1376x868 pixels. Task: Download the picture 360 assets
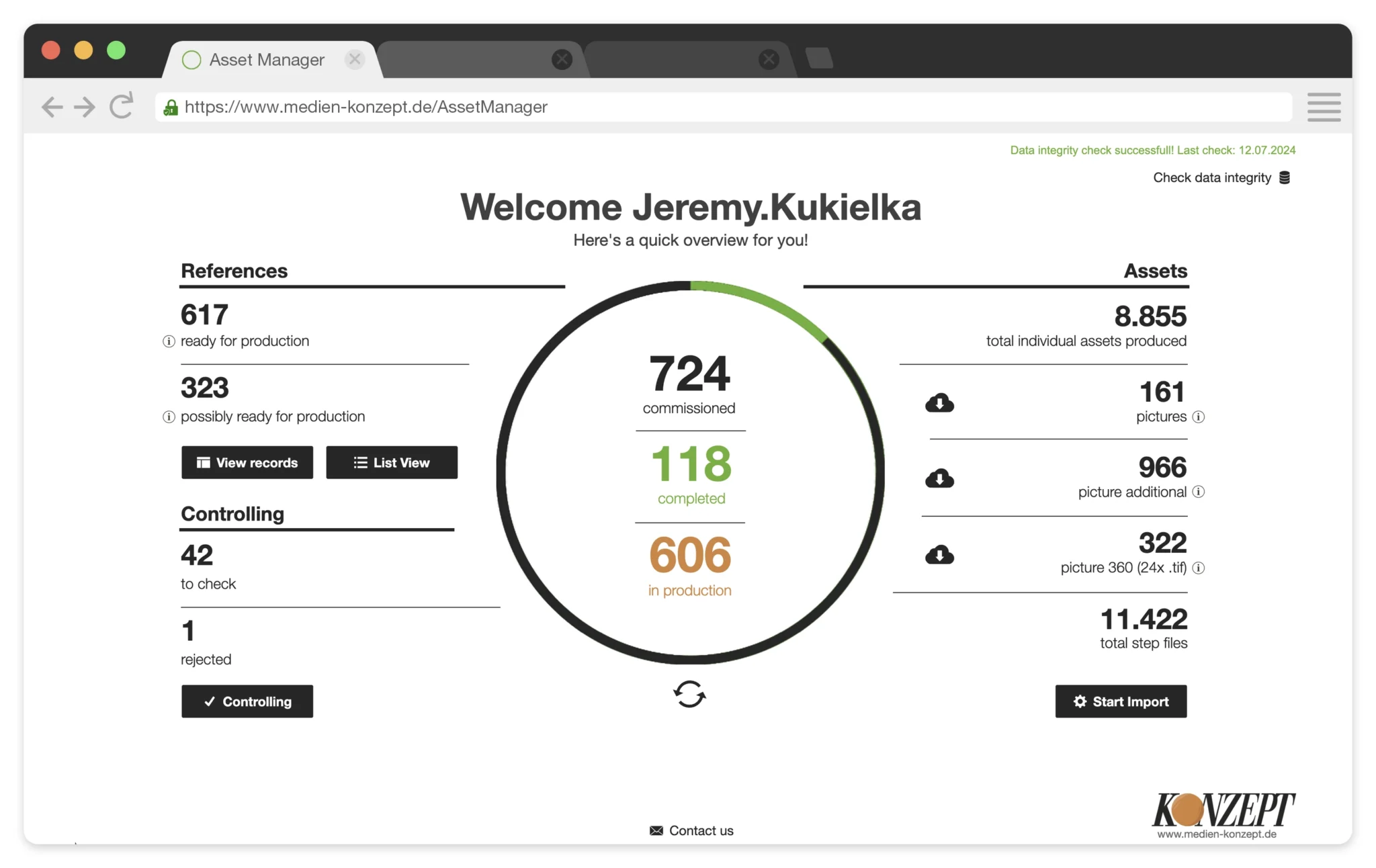(939, 554)
